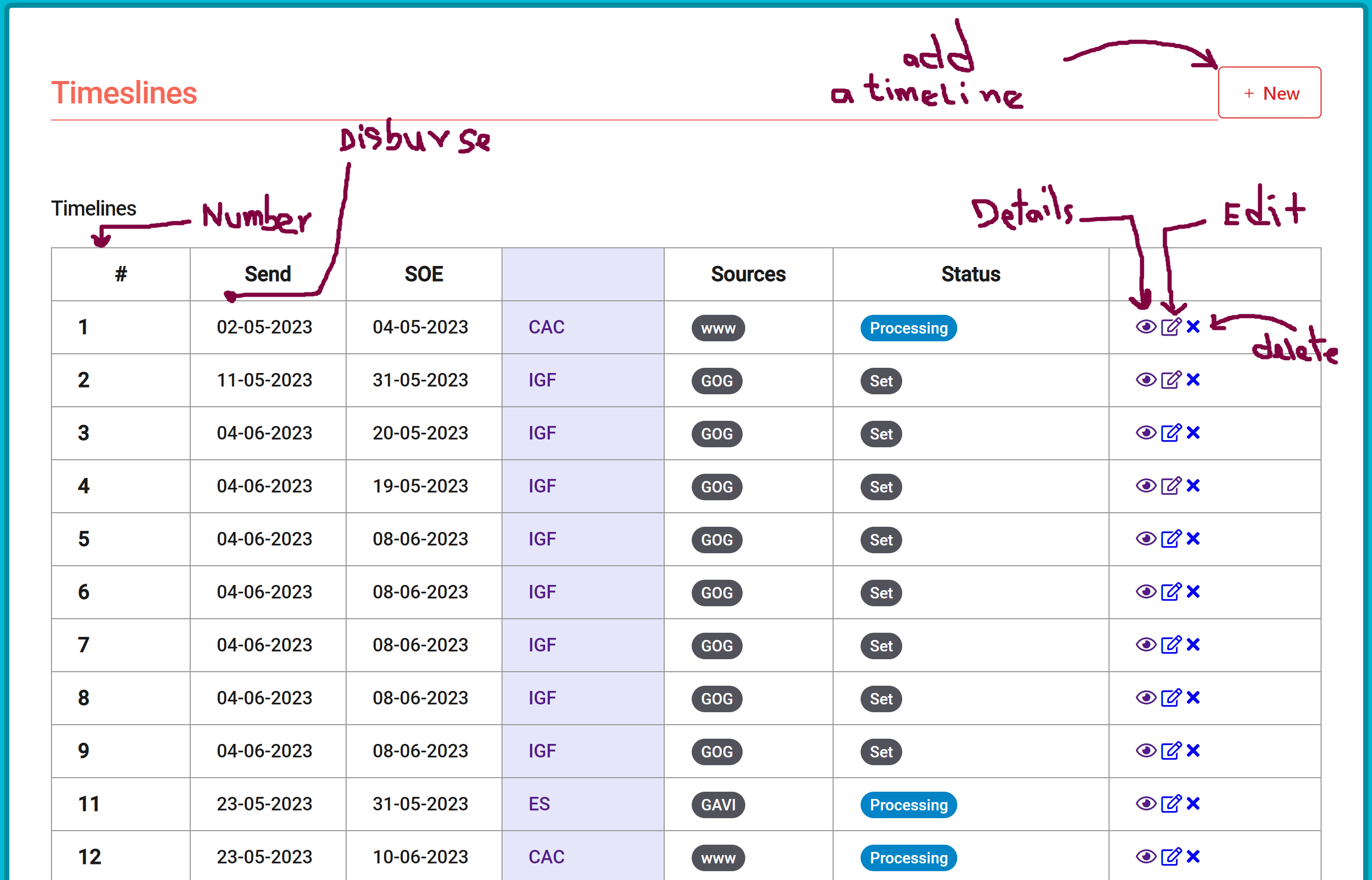Open the CAC link in row 1
The height and width of the screenshot is (880, 1372).
(x=546, y=327)
